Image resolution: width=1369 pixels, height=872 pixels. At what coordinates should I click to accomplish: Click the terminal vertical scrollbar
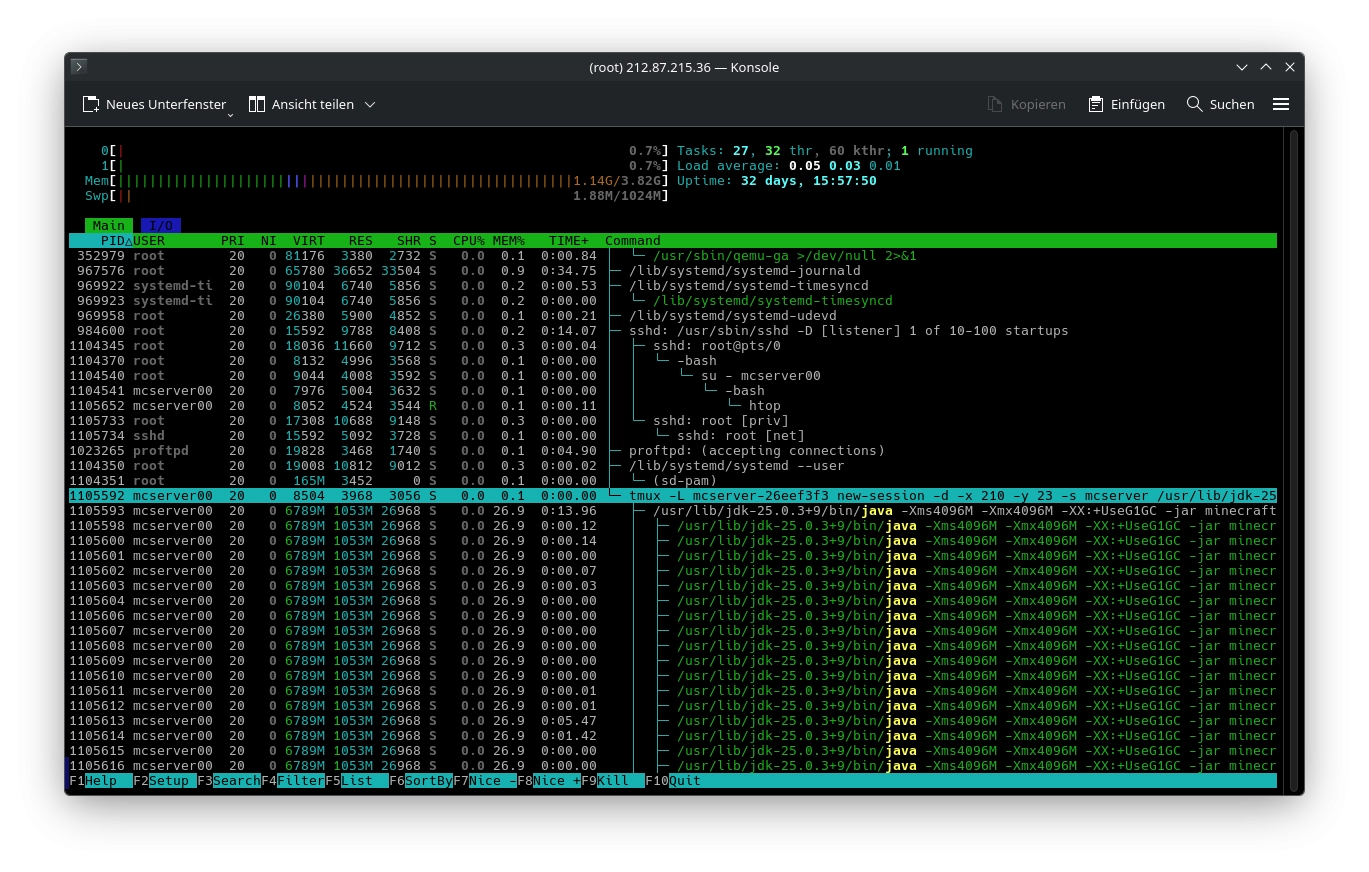pos(1292,460)
